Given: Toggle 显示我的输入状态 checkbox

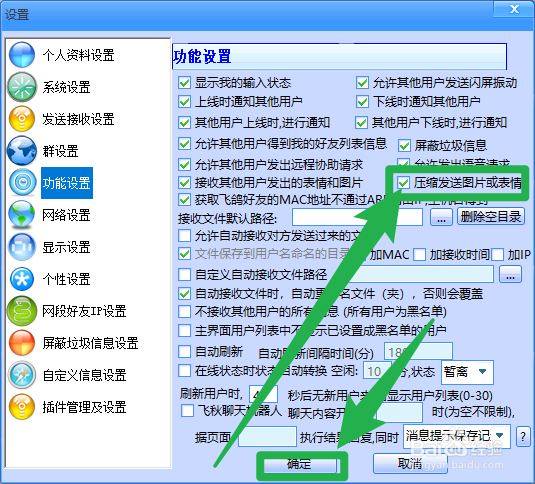Looking at the screenshot, I should pyautogui.click(x=184, y=83).
